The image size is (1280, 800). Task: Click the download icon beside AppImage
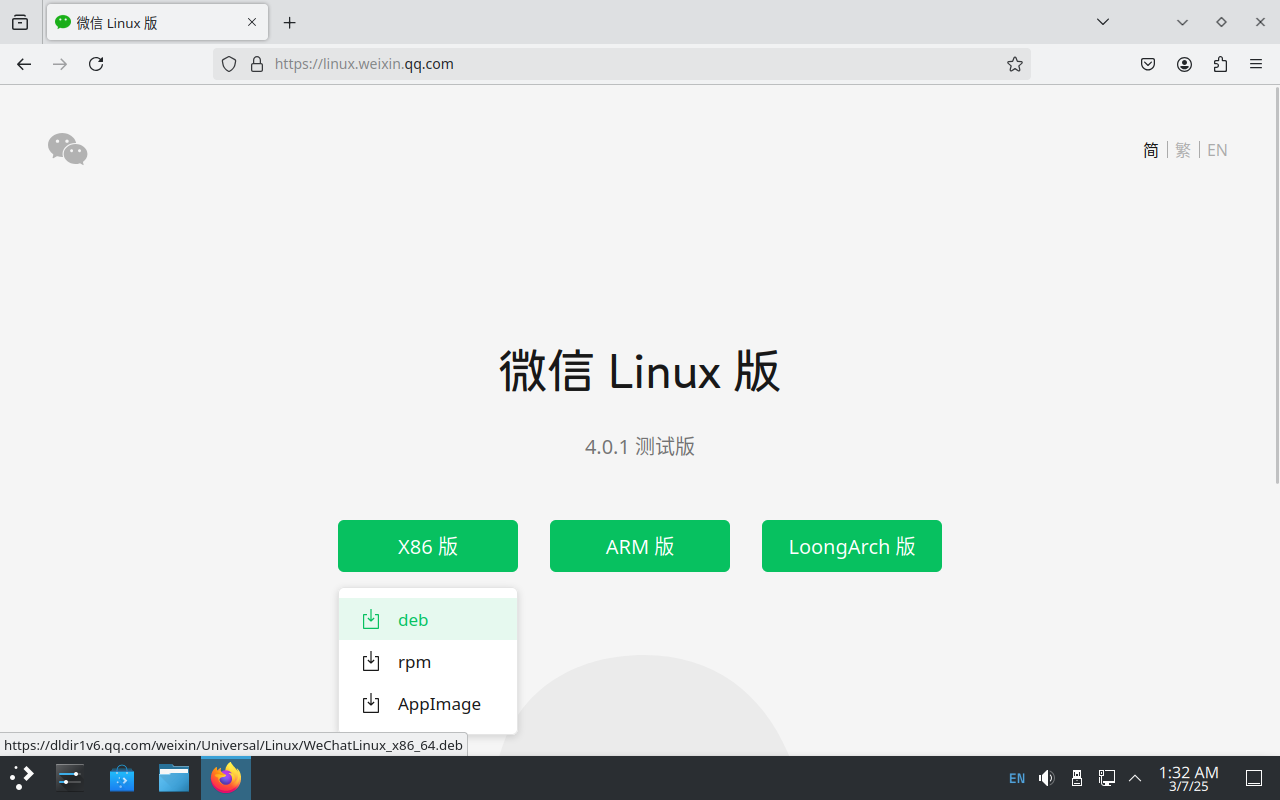click(371, 703)
